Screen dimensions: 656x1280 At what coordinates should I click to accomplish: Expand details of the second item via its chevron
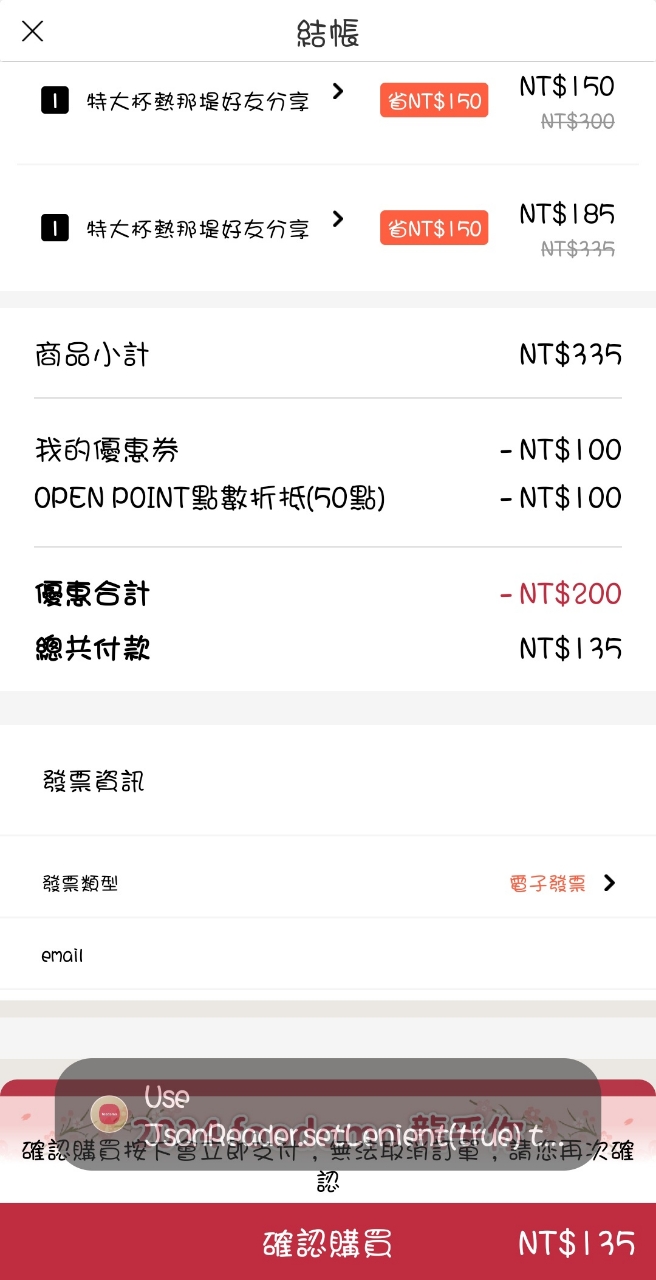[338, 219]
